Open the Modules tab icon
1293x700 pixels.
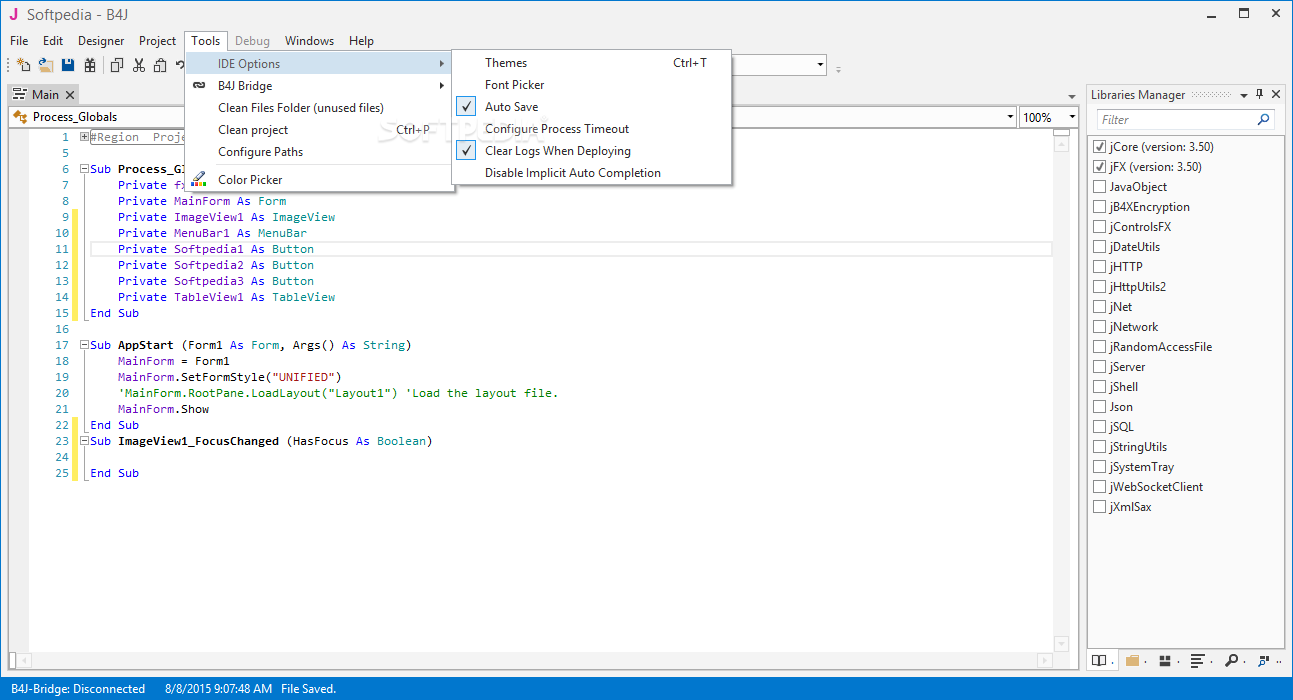coord(1165,661)
